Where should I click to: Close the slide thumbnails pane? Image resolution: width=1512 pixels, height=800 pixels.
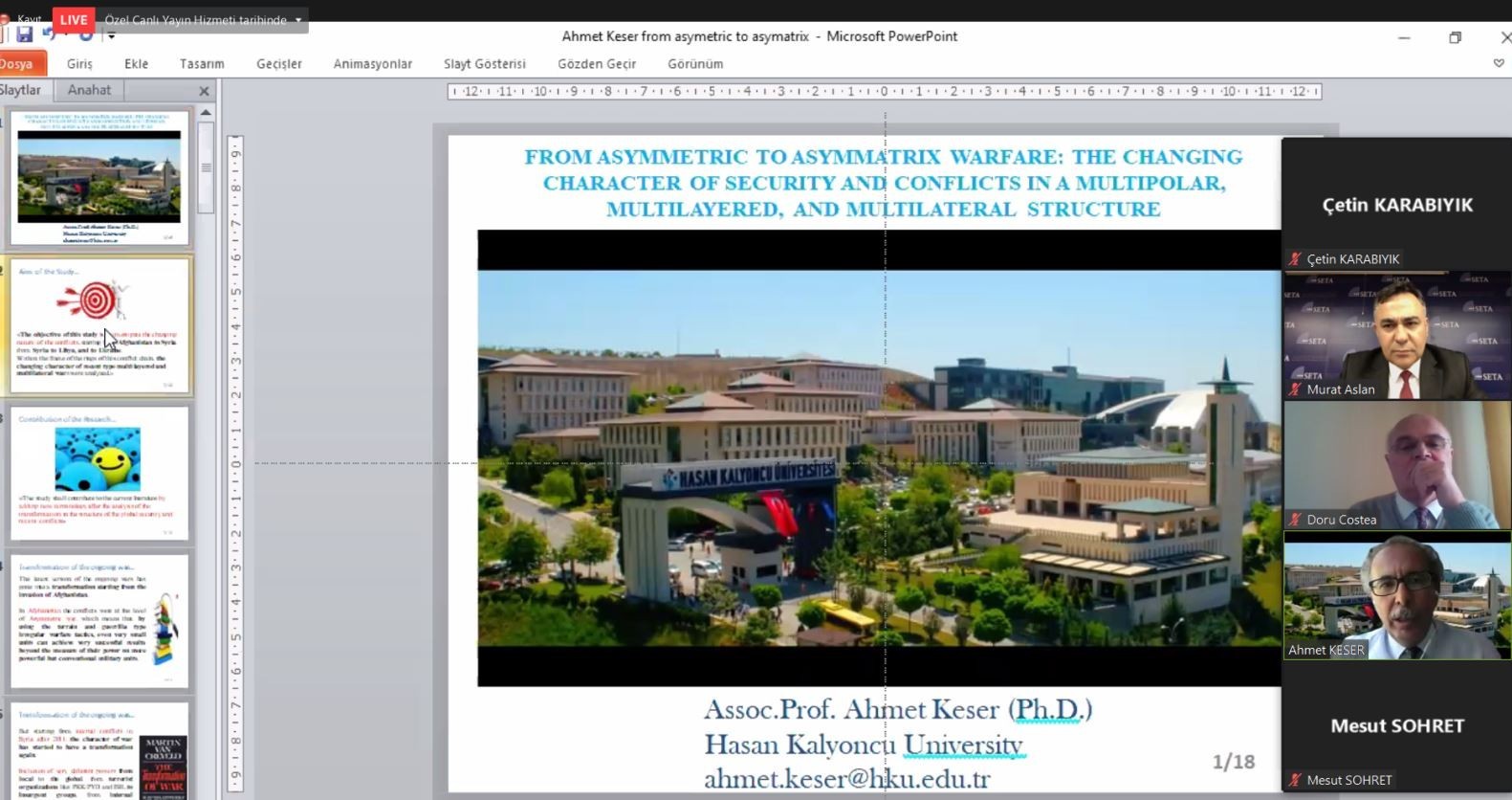(x=204, y=91)
